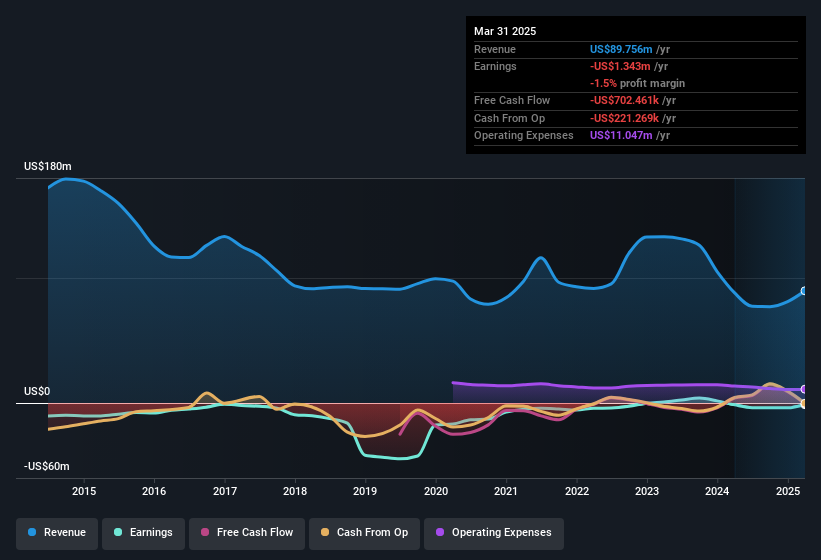Click the US$0 y-axis label
The width and height of the screenshot is (821, 560).
pos(37,391)
